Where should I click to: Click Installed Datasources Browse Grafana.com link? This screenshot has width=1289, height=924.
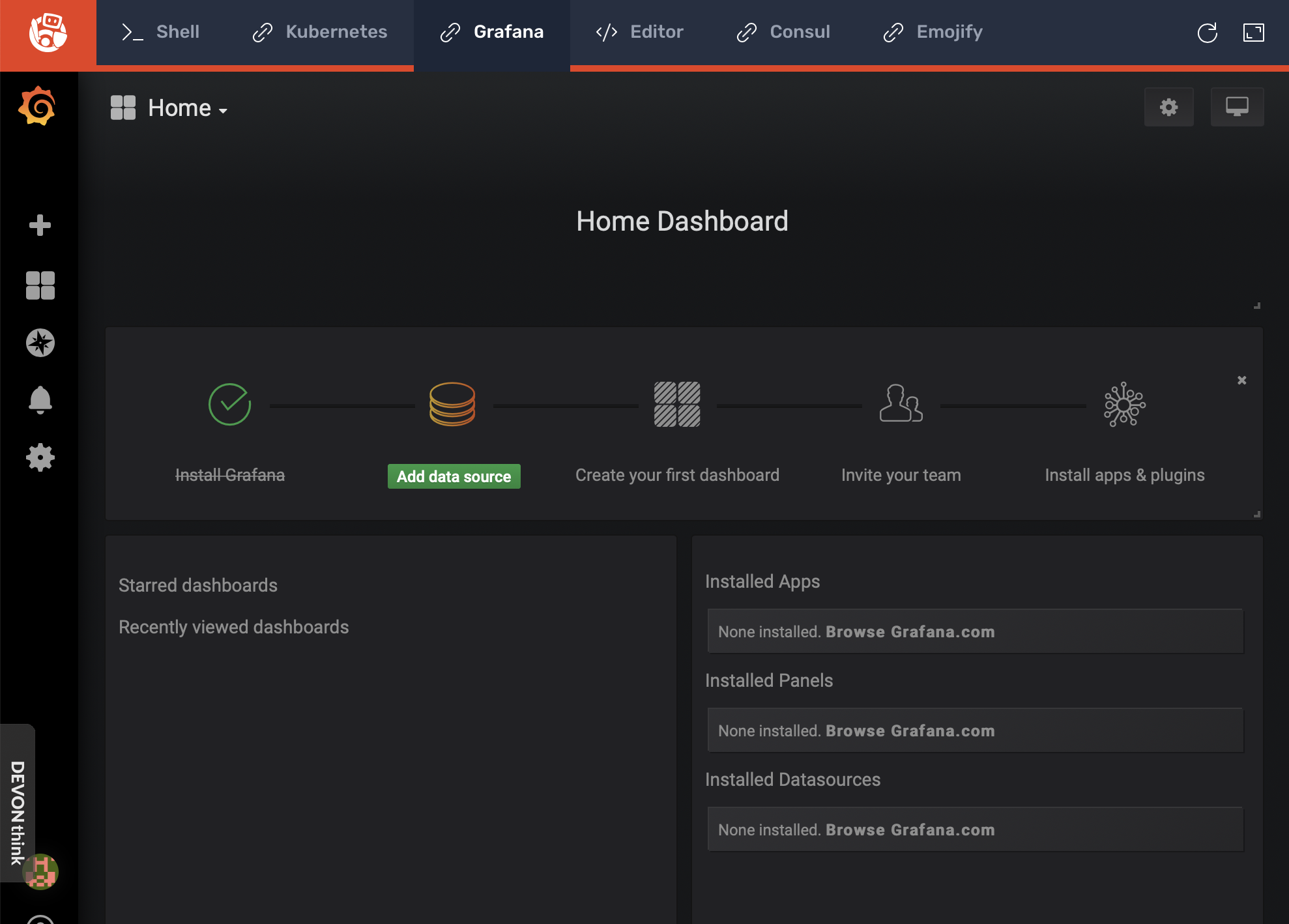coord(910,830)
